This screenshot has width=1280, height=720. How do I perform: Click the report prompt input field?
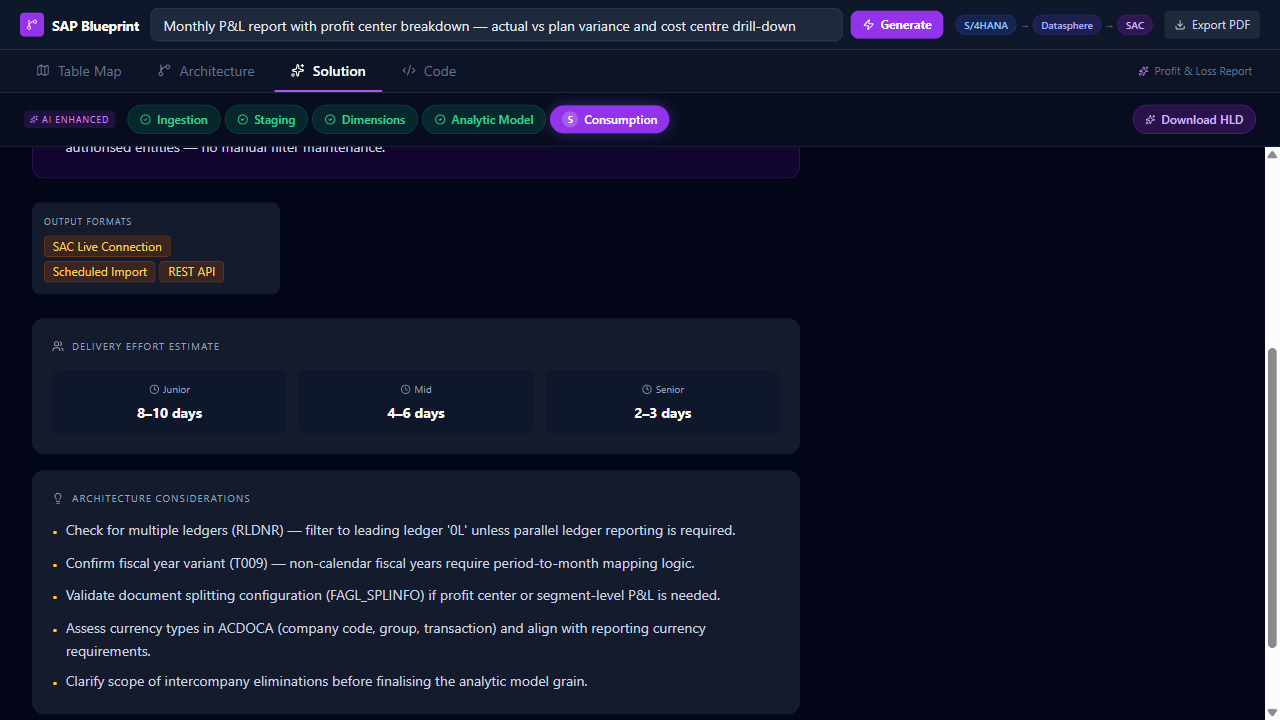[496, 26]
